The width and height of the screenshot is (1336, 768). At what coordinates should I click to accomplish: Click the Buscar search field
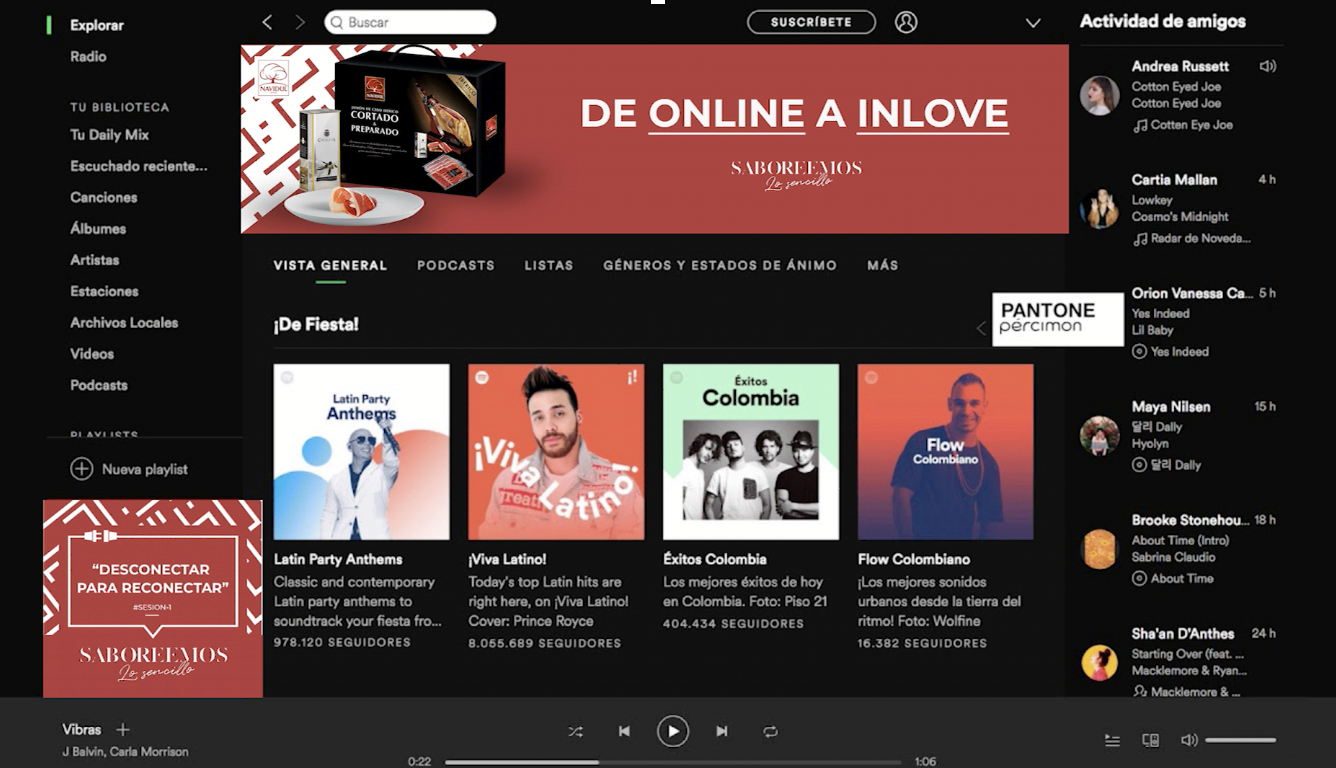pos(410,22)
